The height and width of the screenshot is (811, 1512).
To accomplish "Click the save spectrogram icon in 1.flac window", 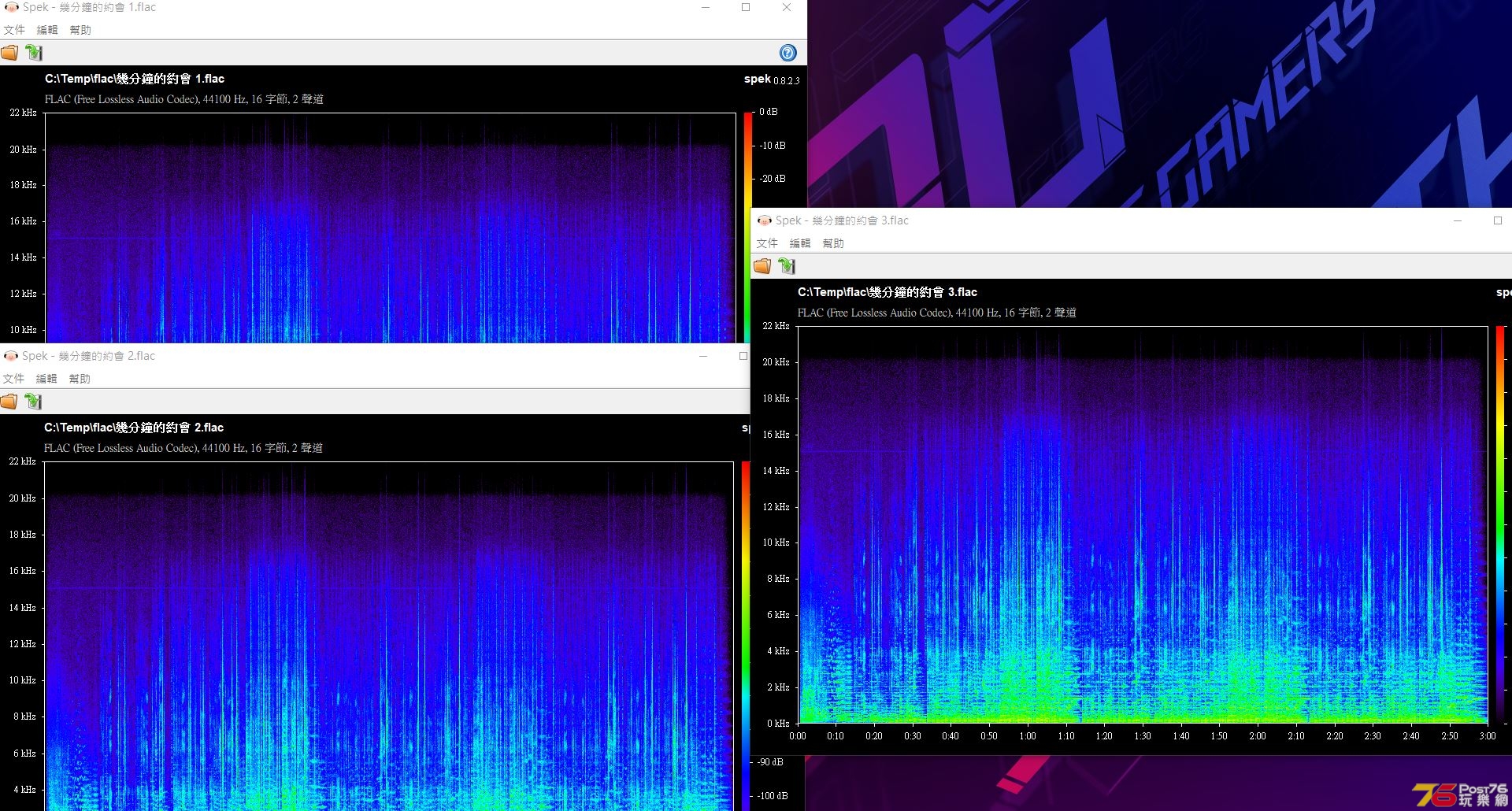I will coord(34,53).
